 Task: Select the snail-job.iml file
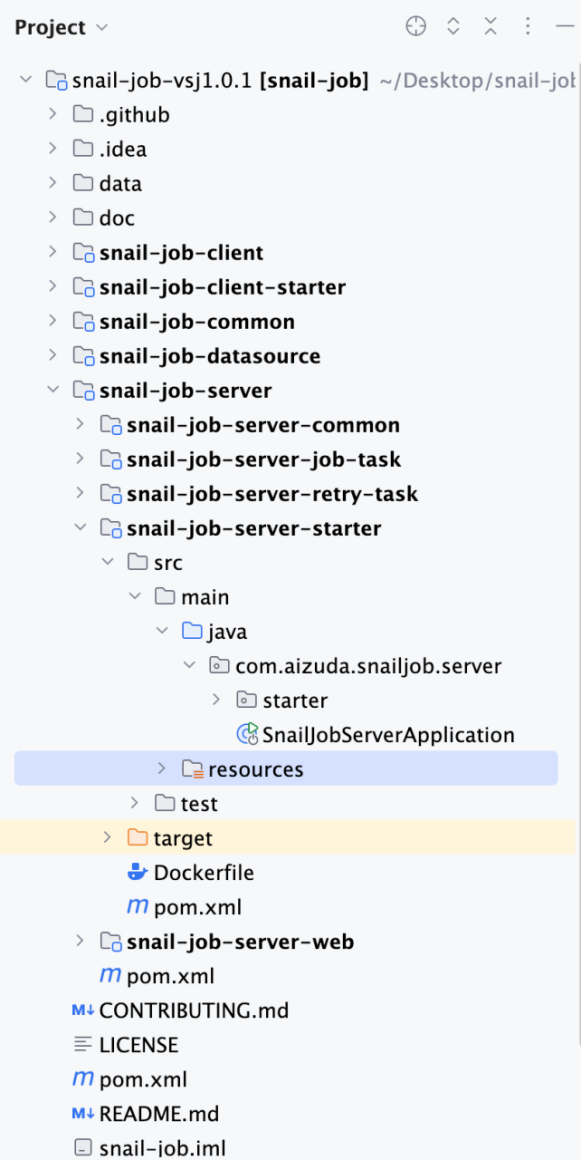tap(164, 1147)
